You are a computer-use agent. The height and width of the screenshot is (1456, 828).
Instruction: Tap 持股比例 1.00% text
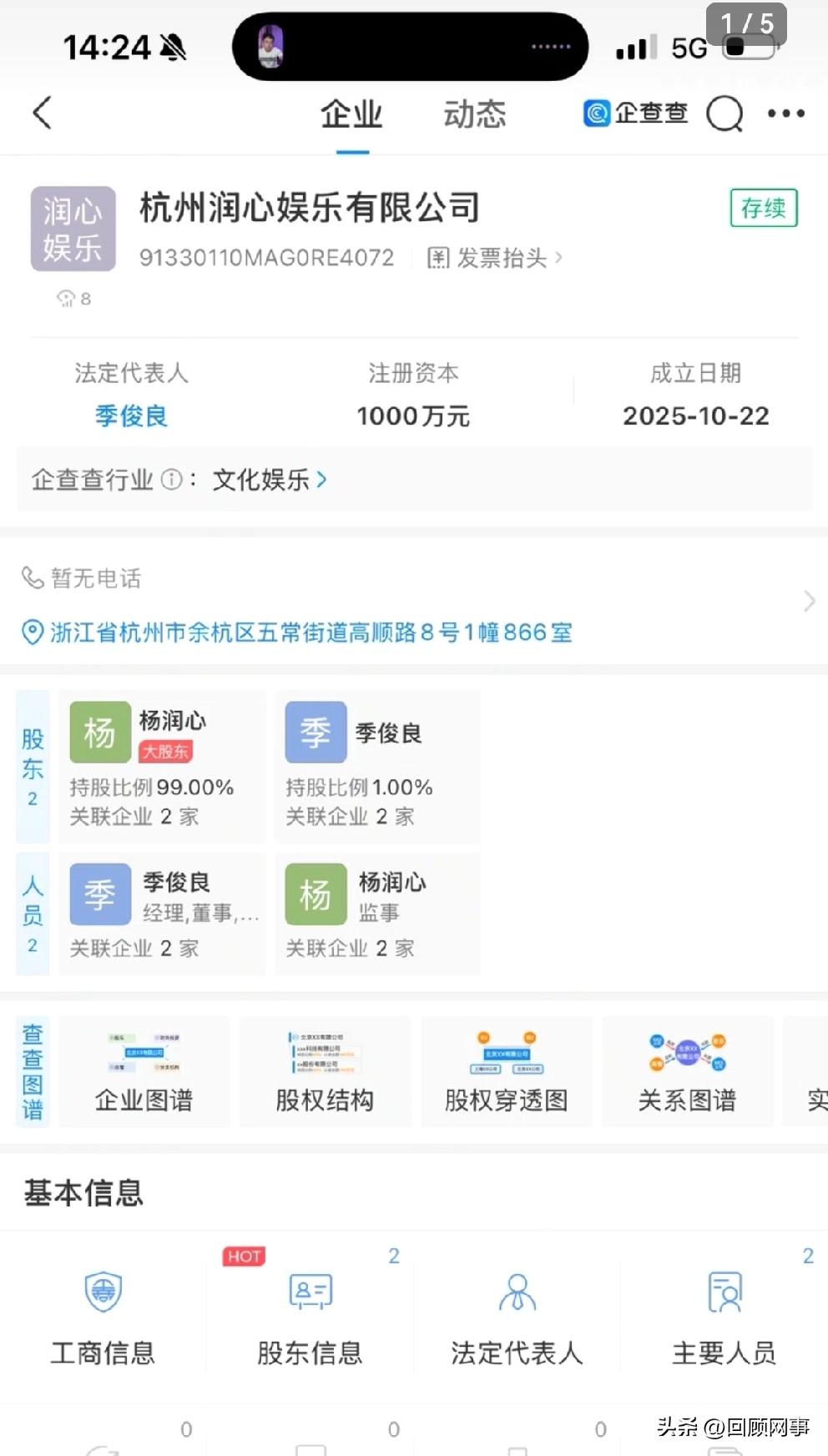tap(359, 787)
